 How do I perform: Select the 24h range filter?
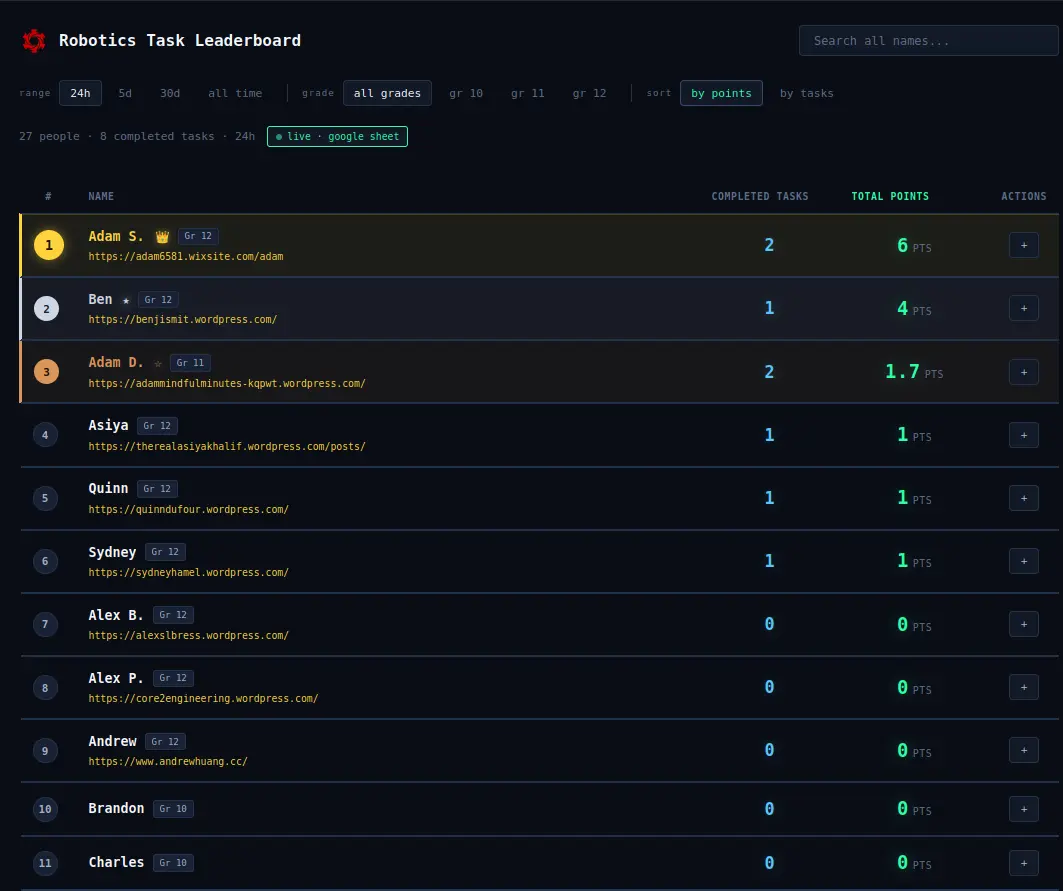coord(80,93)
